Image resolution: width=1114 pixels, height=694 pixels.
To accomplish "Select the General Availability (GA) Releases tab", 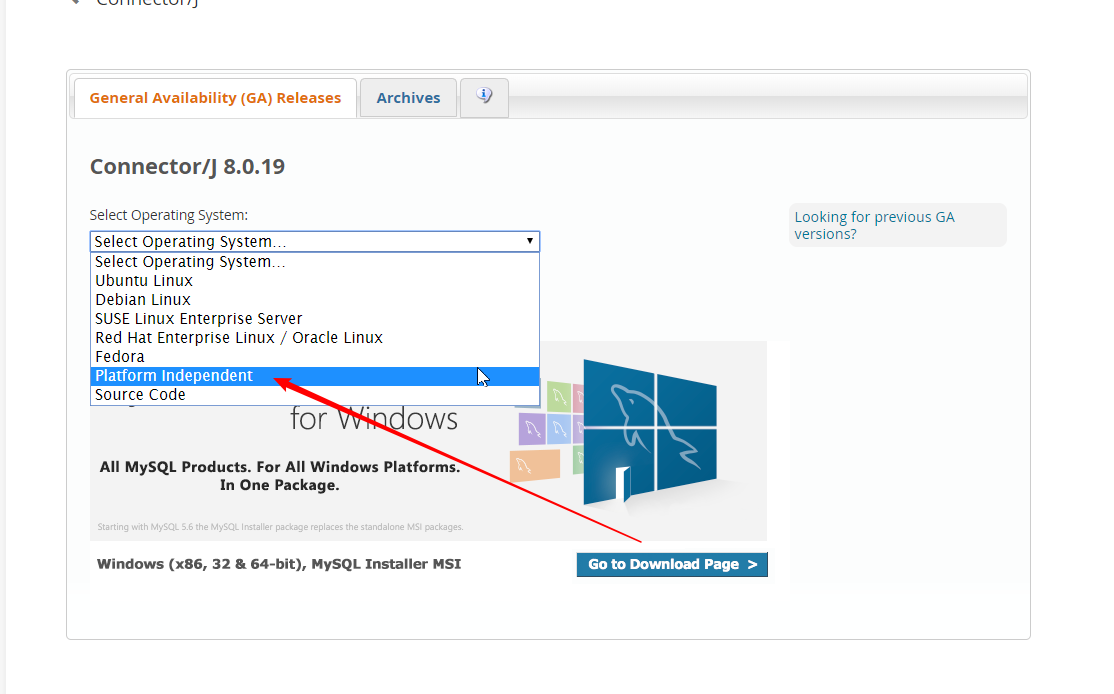I will tap(214, 97).
